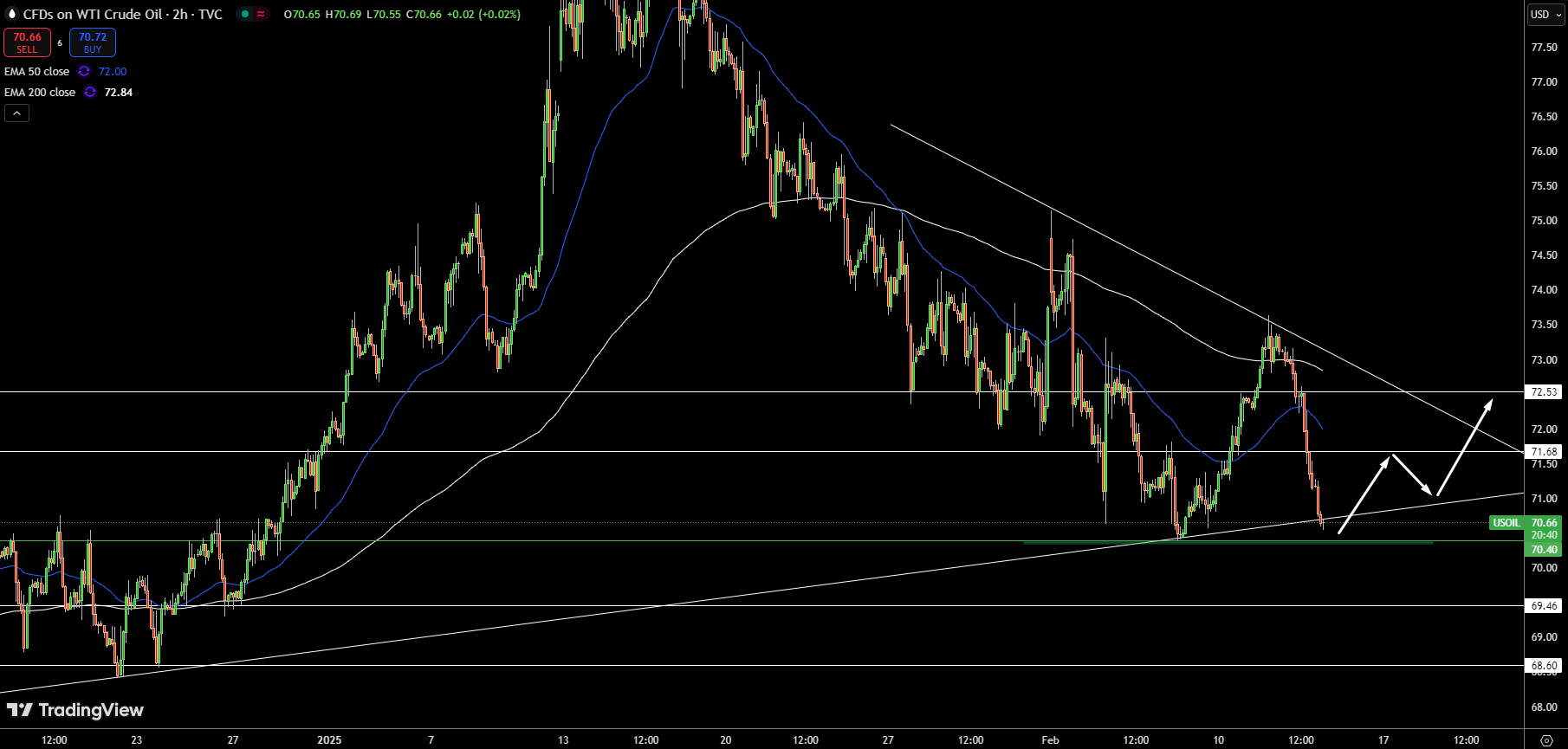Image resolution: width=1568 pixels, height=749 pixels.
Task: Click the 17 date label on the time axis
Action: click(x=1383, y=740)
